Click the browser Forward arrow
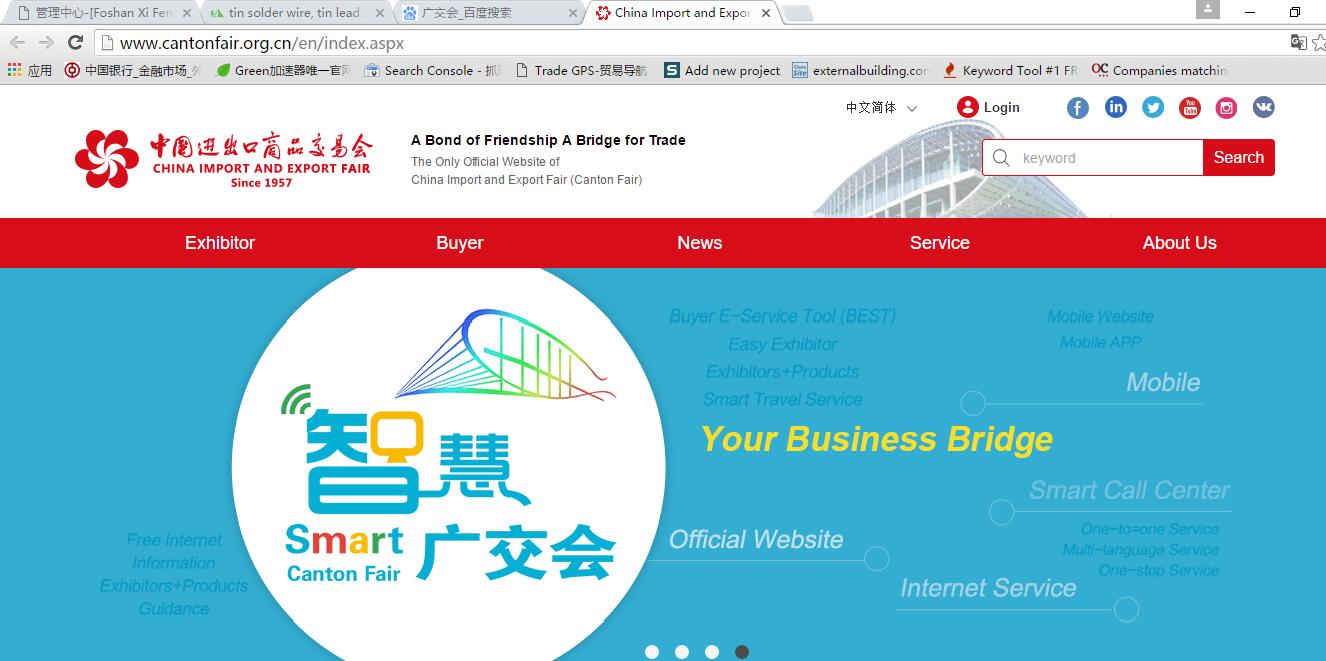This screenshot has height=661, width=1326. coord(46,42)
